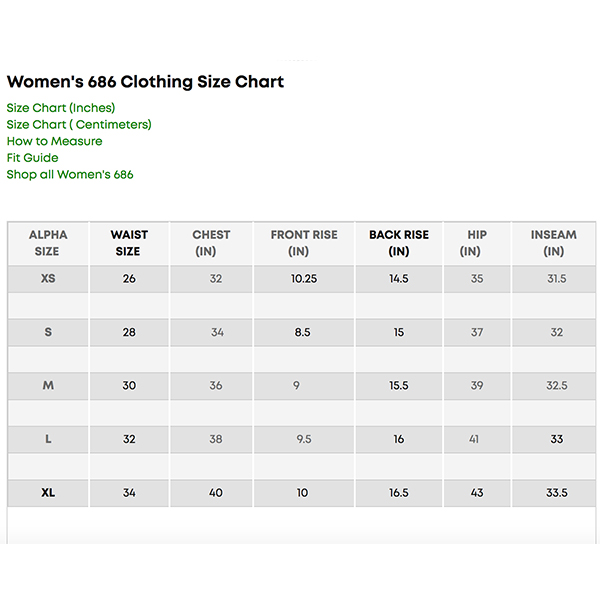Select the Hip (IN) column header

coord(477,243)
